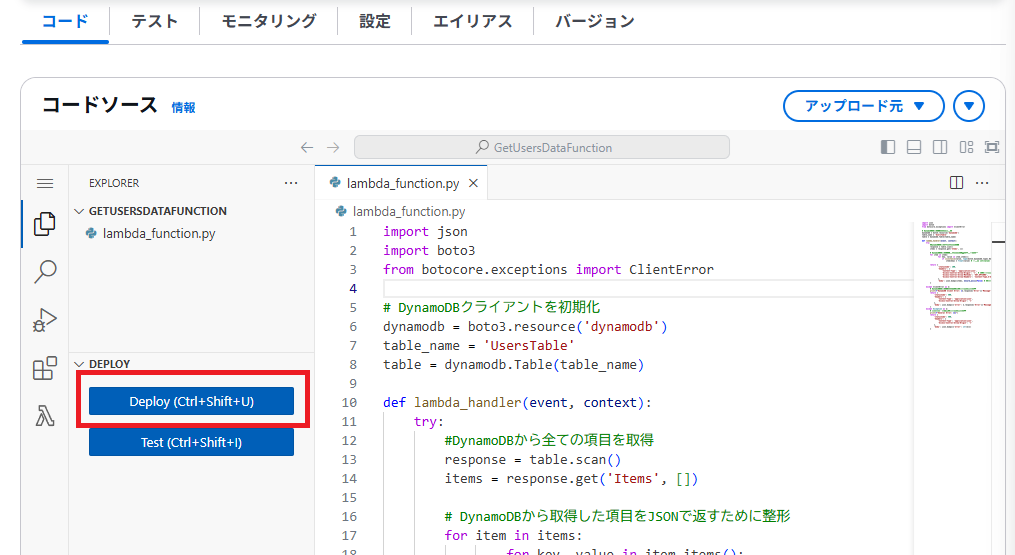Click the 'UsersTable' string on line 7
The image size is (1015, 555).
[x=529, y=345]
